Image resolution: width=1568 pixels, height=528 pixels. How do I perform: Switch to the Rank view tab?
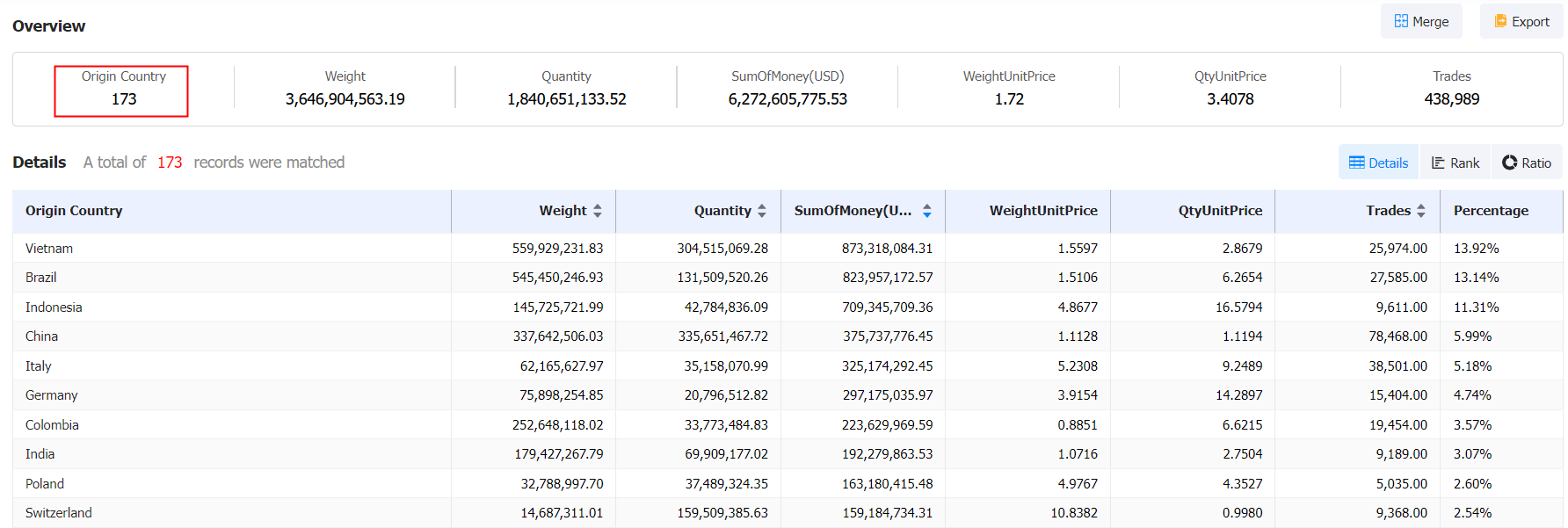pyautogui.click(x=1455, y=163)
